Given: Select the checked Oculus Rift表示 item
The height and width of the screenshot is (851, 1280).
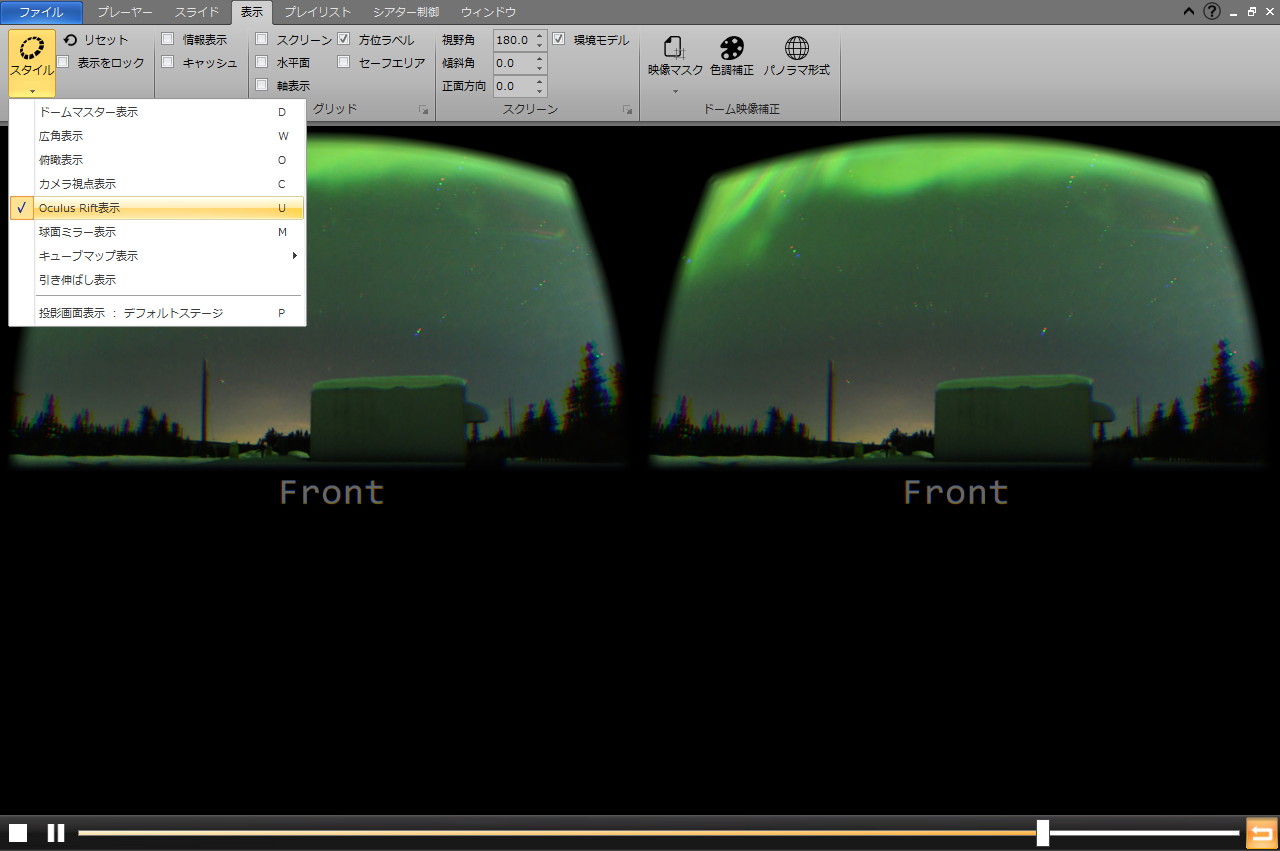Looking at the screenshot, I should 157,208.
